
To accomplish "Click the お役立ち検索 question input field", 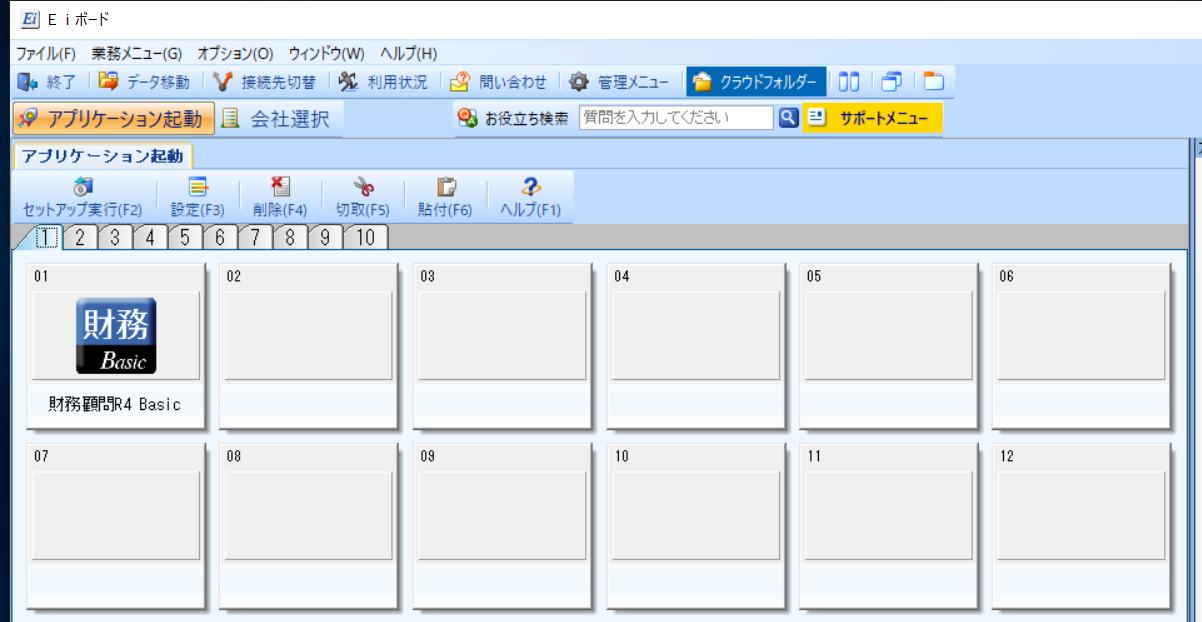I will tap(675, 118).
